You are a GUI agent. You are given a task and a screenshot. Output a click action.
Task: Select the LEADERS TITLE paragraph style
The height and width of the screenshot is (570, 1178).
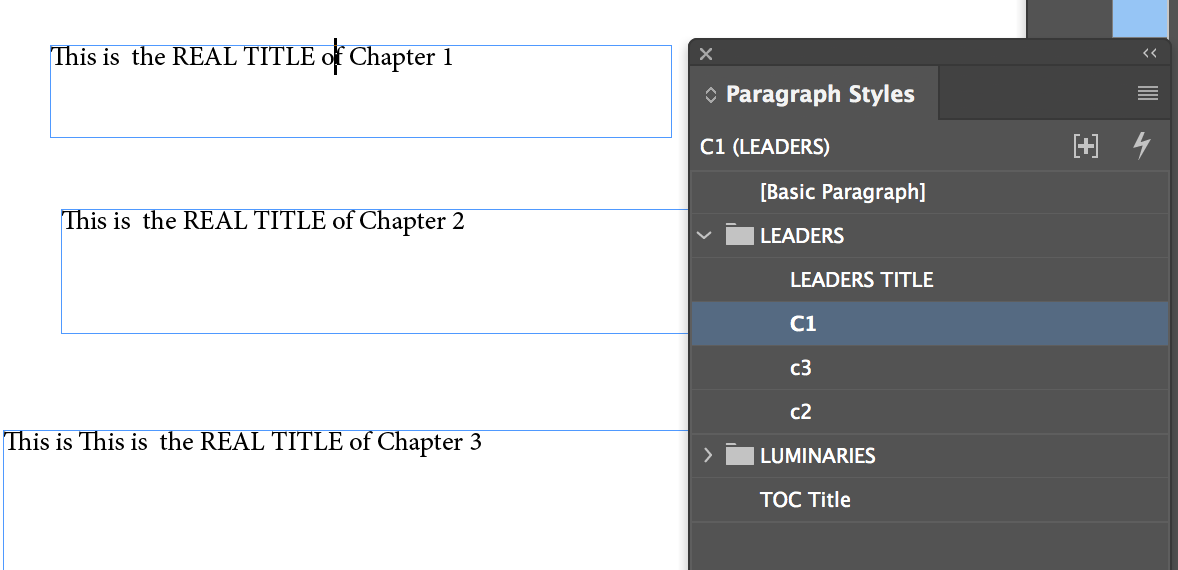(x=861, y=280)
